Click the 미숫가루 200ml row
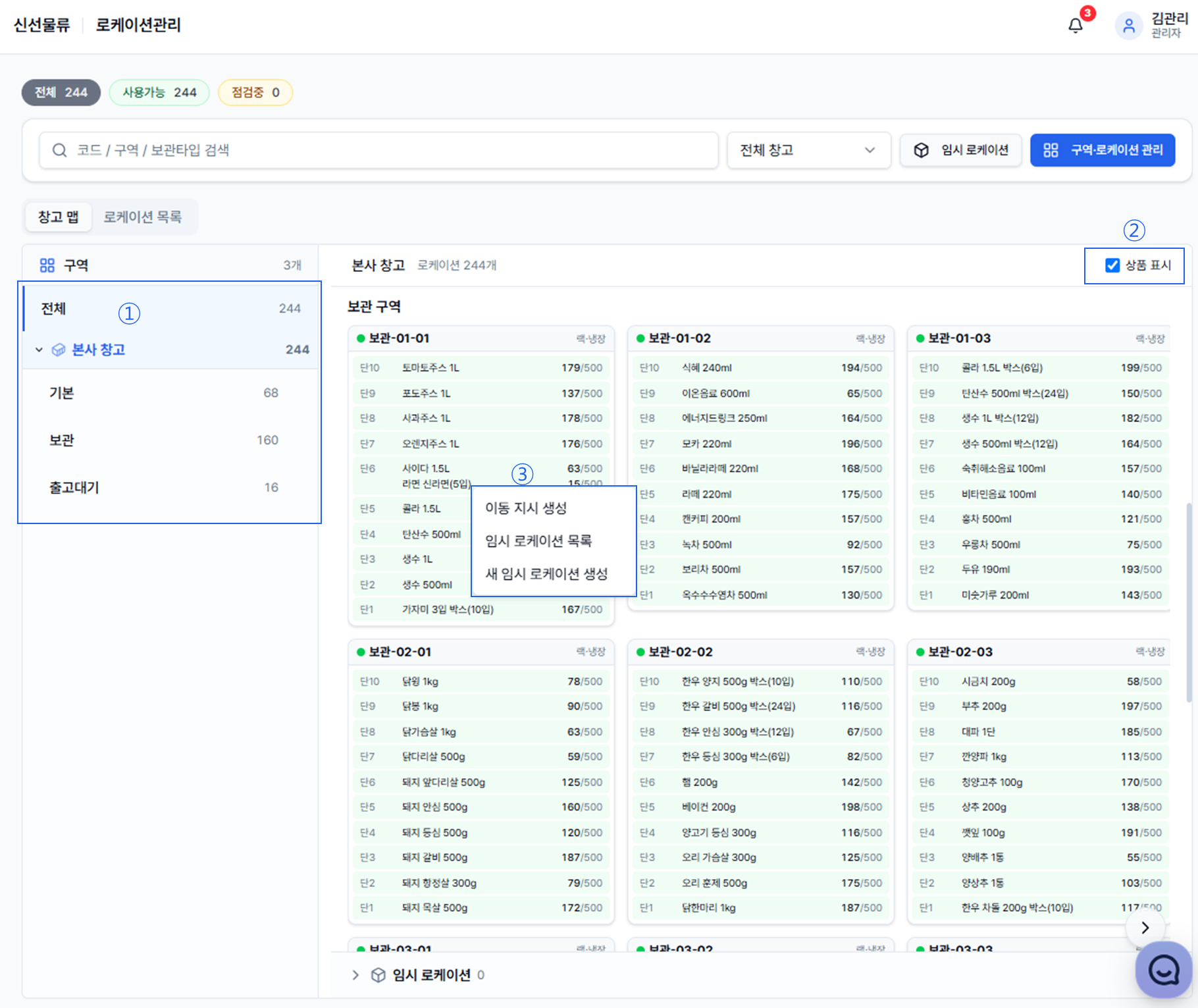The height and width of the screenshot is (1008, 1198). pyautogui.click(x=1041, y=595)
